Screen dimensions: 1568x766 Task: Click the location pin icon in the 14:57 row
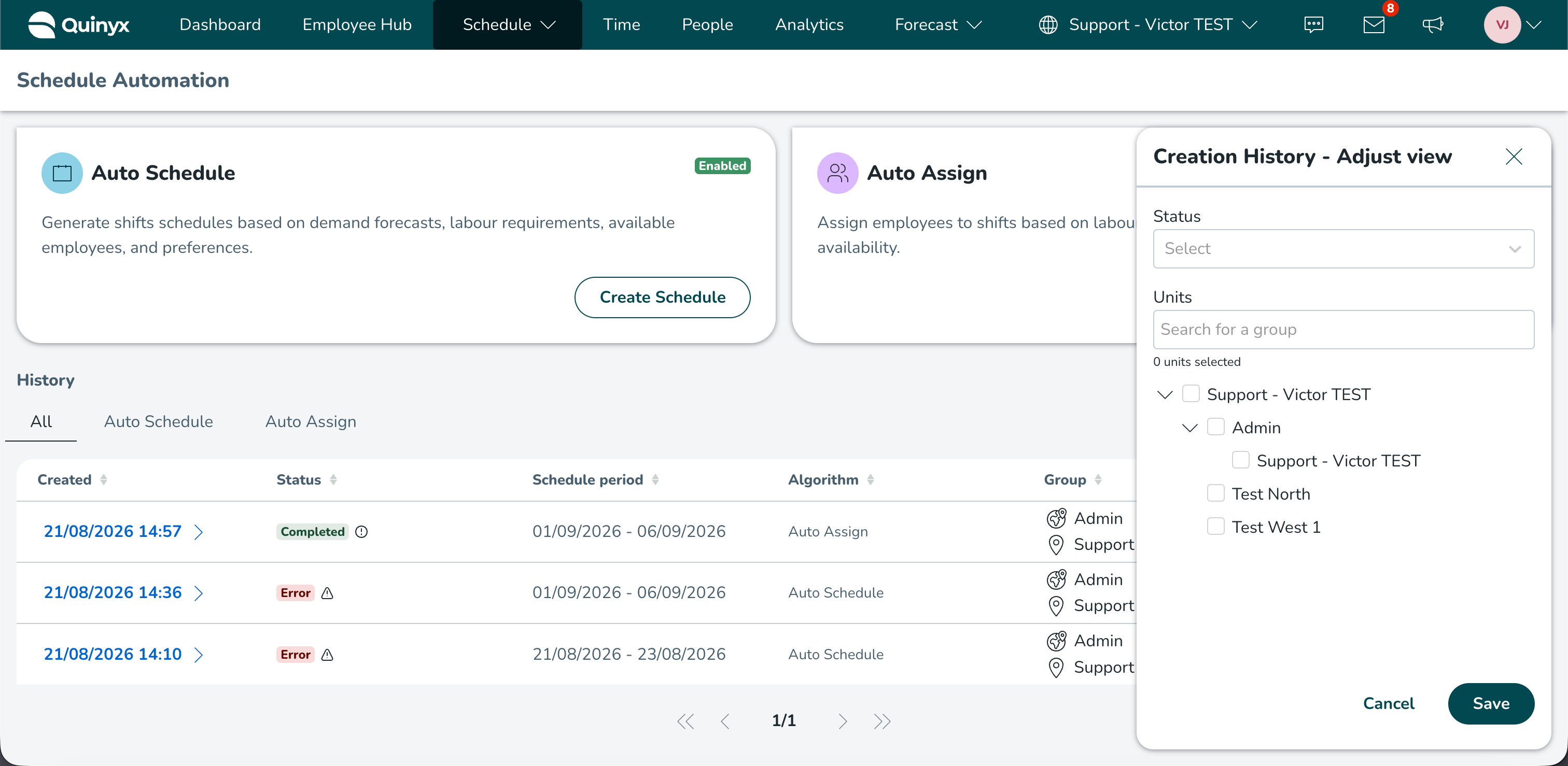tap(1056, 545)
